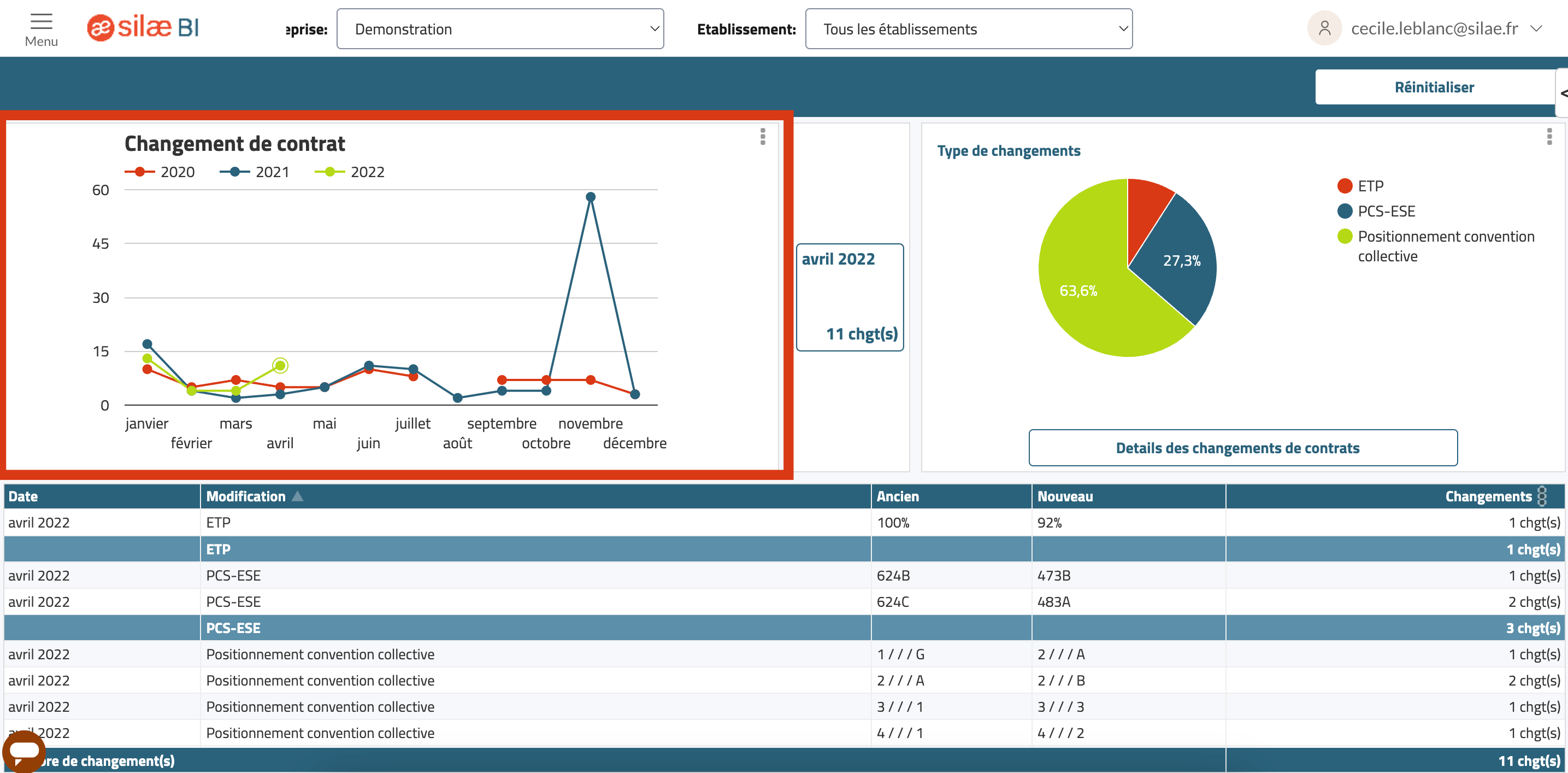The height and width of the screenshot is (773, 1568).
Task: Open Details des changements de contrats
Action: click(x=1243, y=448)
